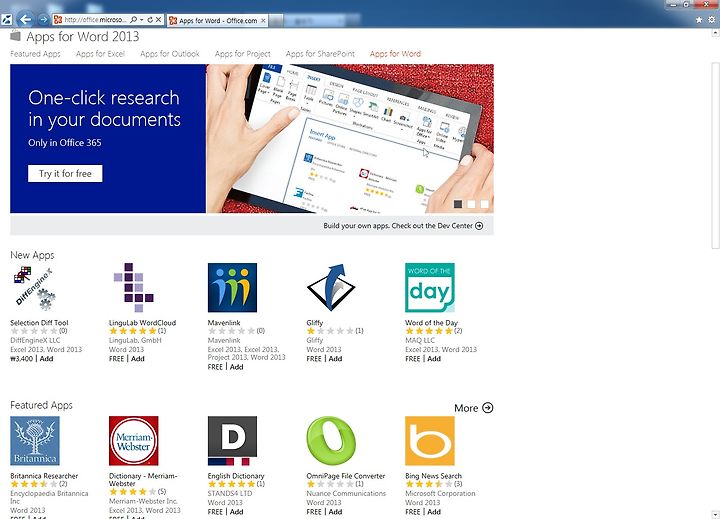Open the Britannica Researcher app icon
Image resolution: width=720 pixels, height=519 pixels.
35,441
